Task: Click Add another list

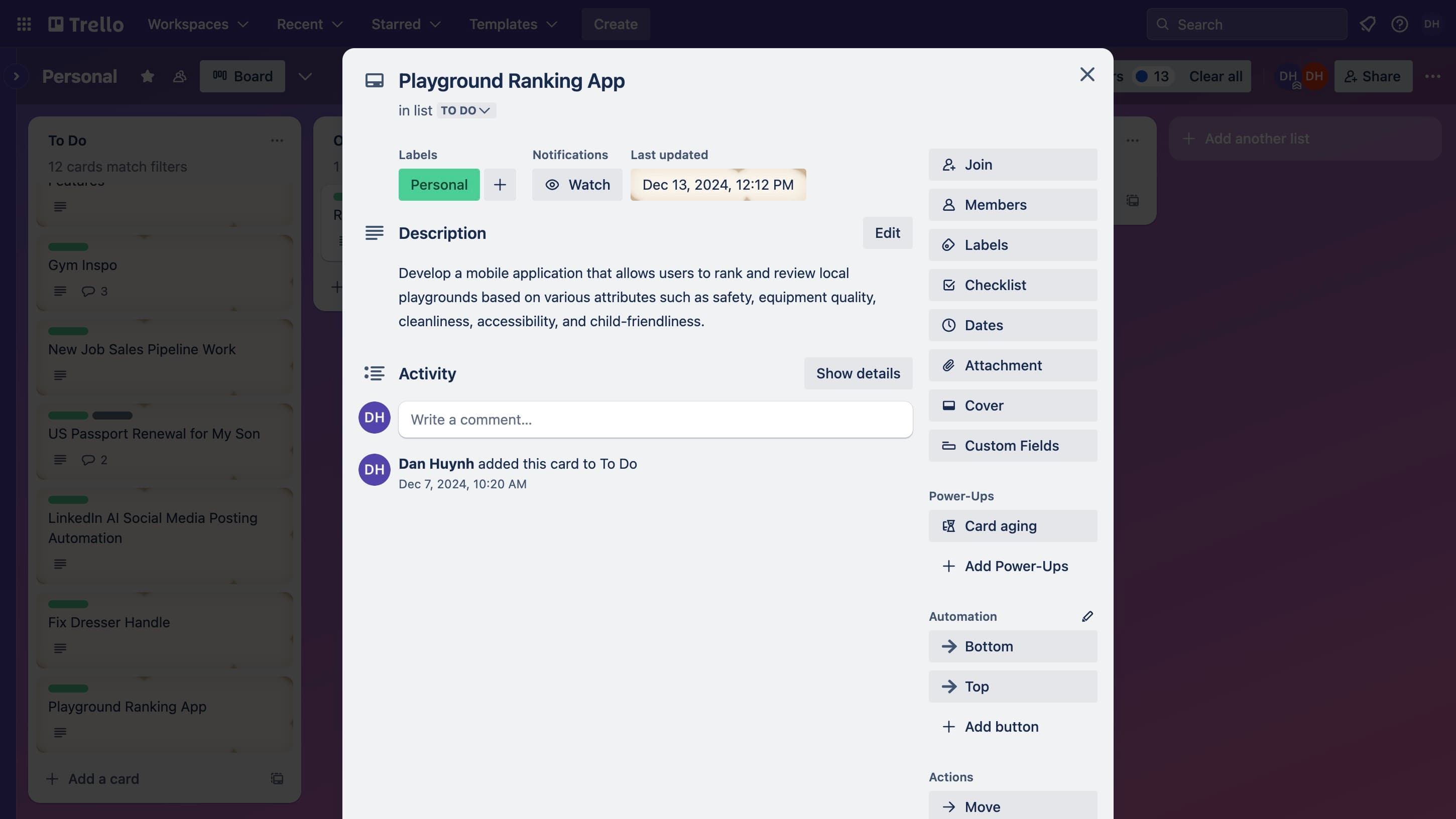Action: 1305,139
